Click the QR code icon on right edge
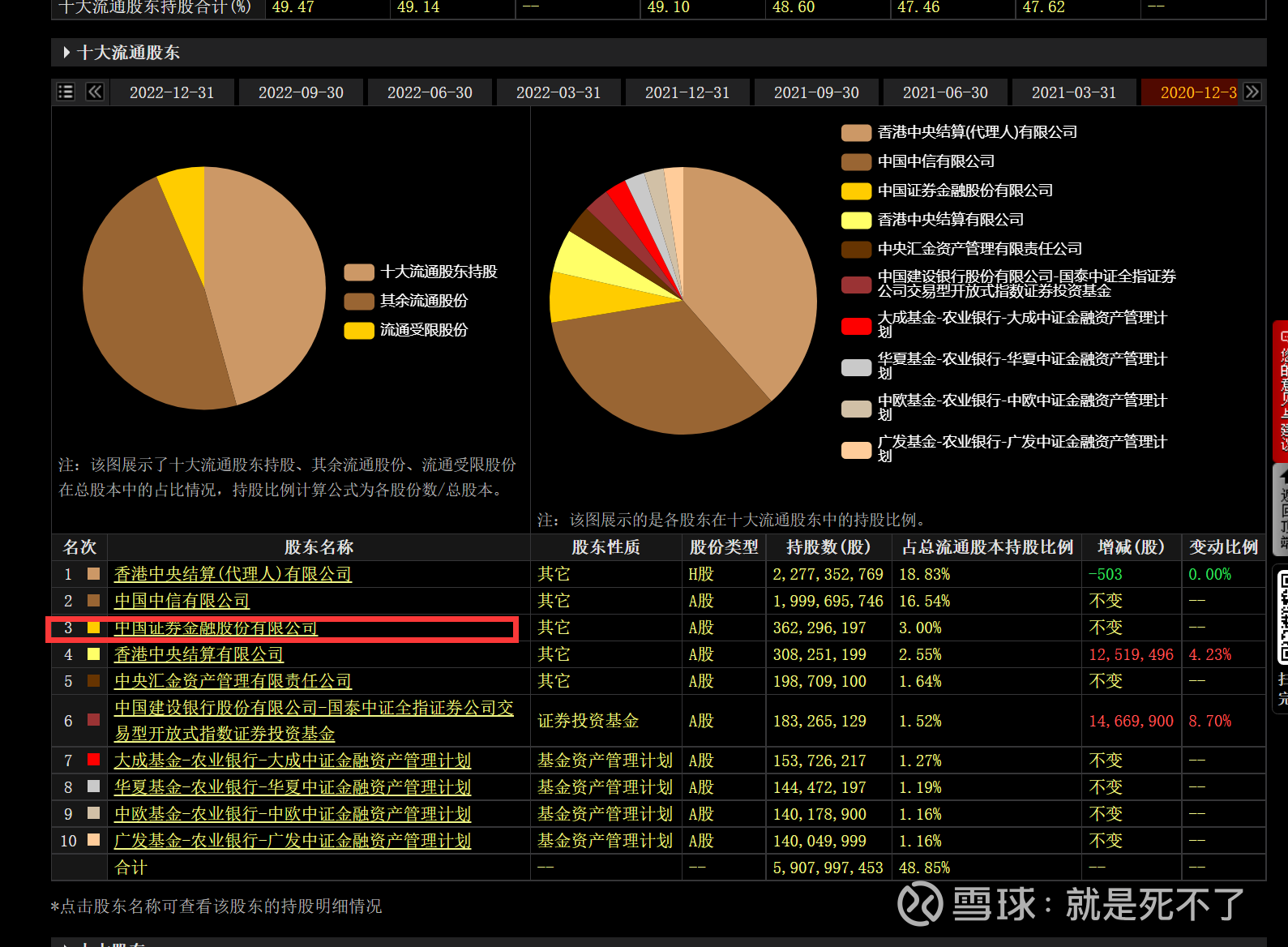This screenshot has height=947, width=1288. click(x=1282, y=616)
